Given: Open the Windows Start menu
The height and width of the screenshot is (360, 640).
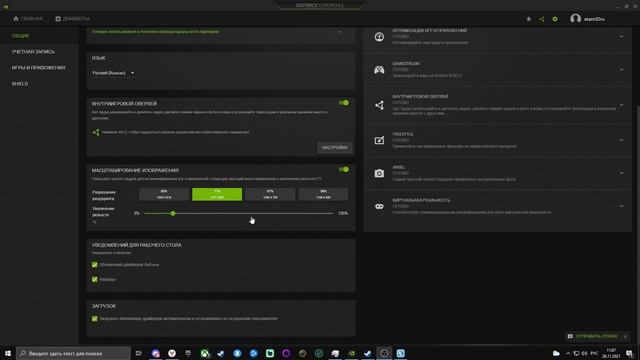Looking at the screenshot, I should click(8, 353).
